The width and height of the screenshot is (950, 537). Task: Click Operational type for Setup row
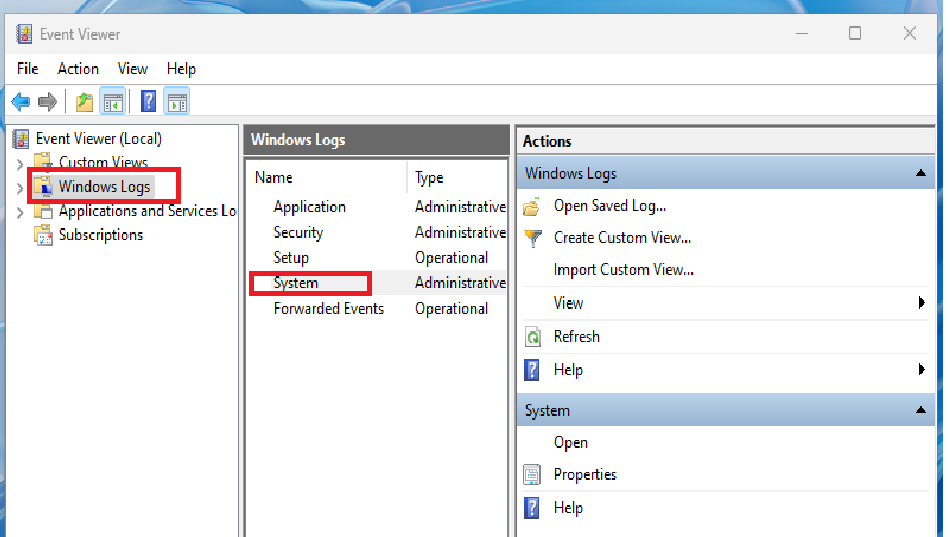(451, 258)
